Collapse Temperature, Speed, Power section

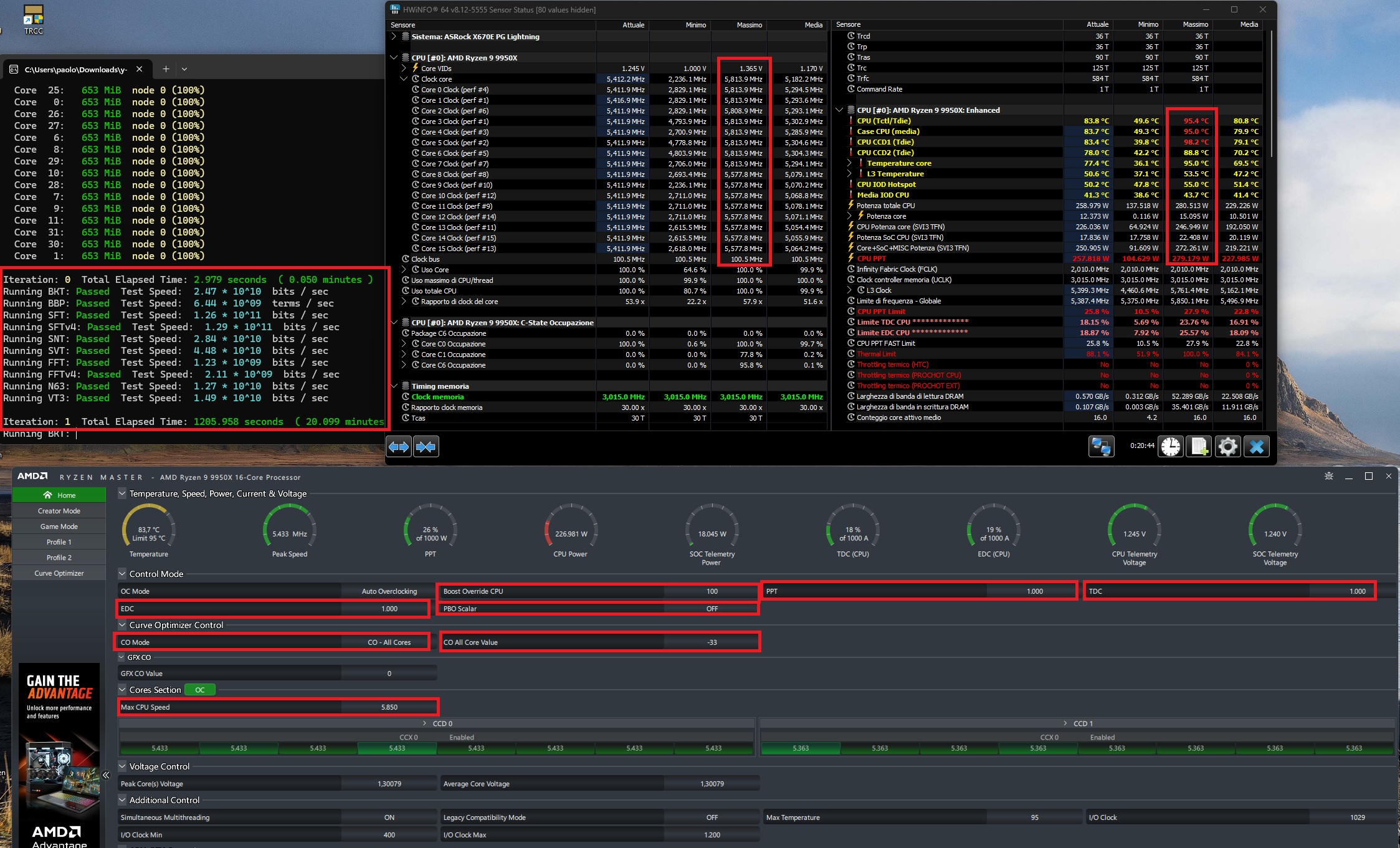click(122, 493)
